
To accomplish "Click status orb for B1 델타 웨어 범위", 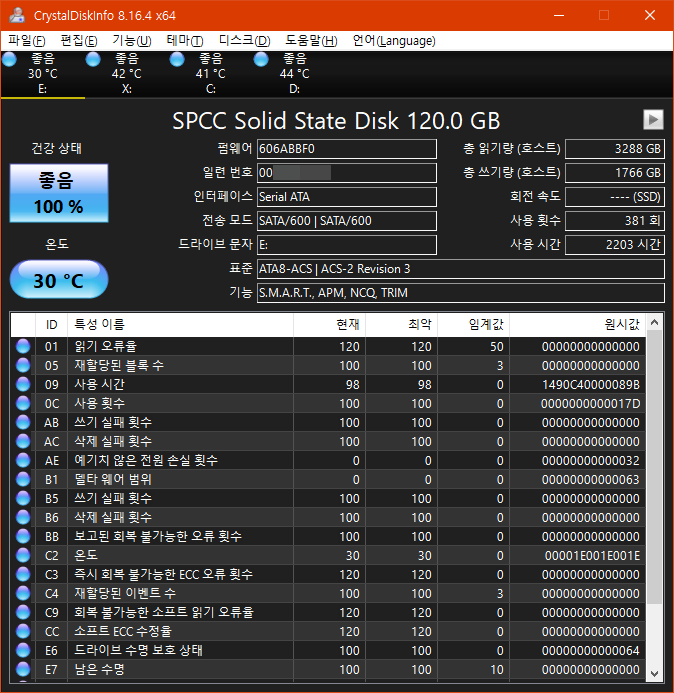I will 23,479.
